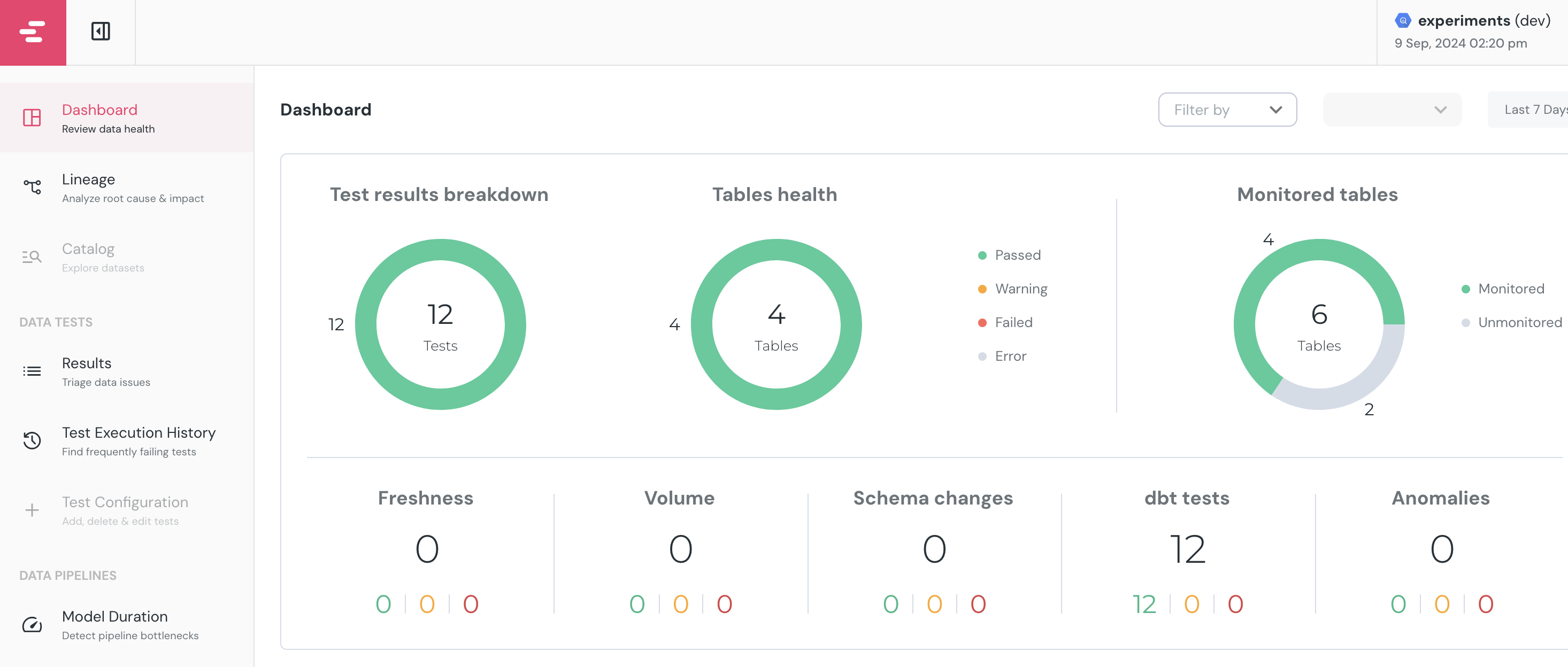Click the Dashboard grid icon
The width and height of the screenshot is (1568, 667).
pos(32,118)
